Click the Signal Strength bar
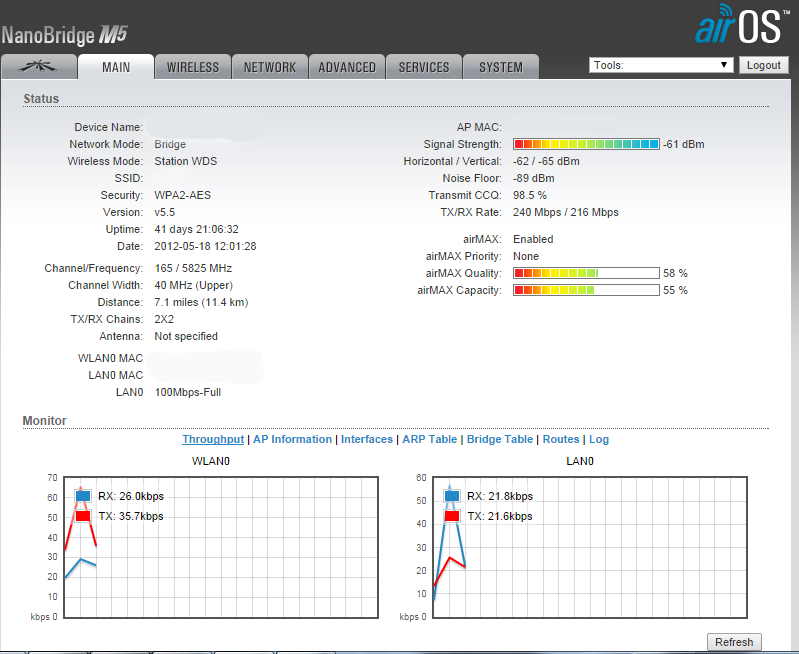 tap(586, 144)
